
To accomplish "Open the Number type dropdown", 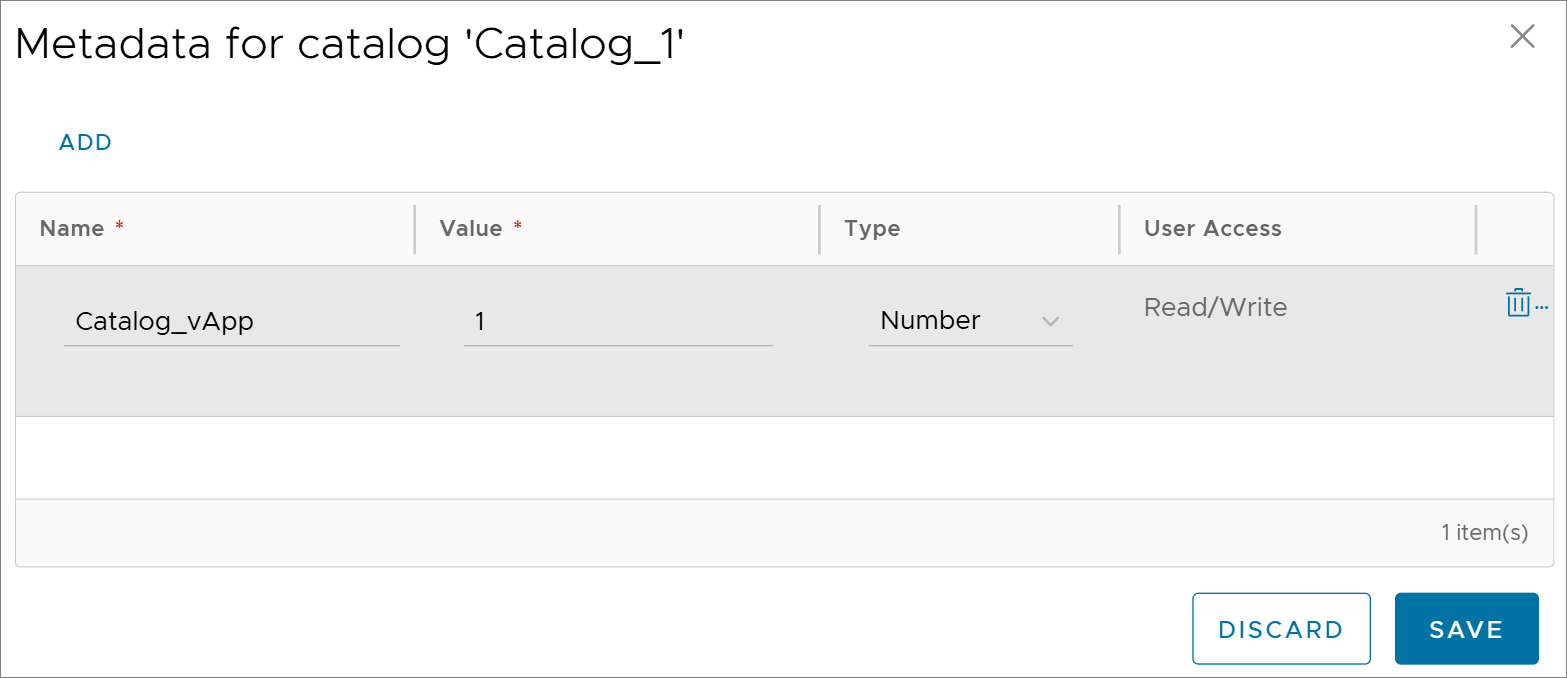I will pyautogui.click(x=968, y=321).
